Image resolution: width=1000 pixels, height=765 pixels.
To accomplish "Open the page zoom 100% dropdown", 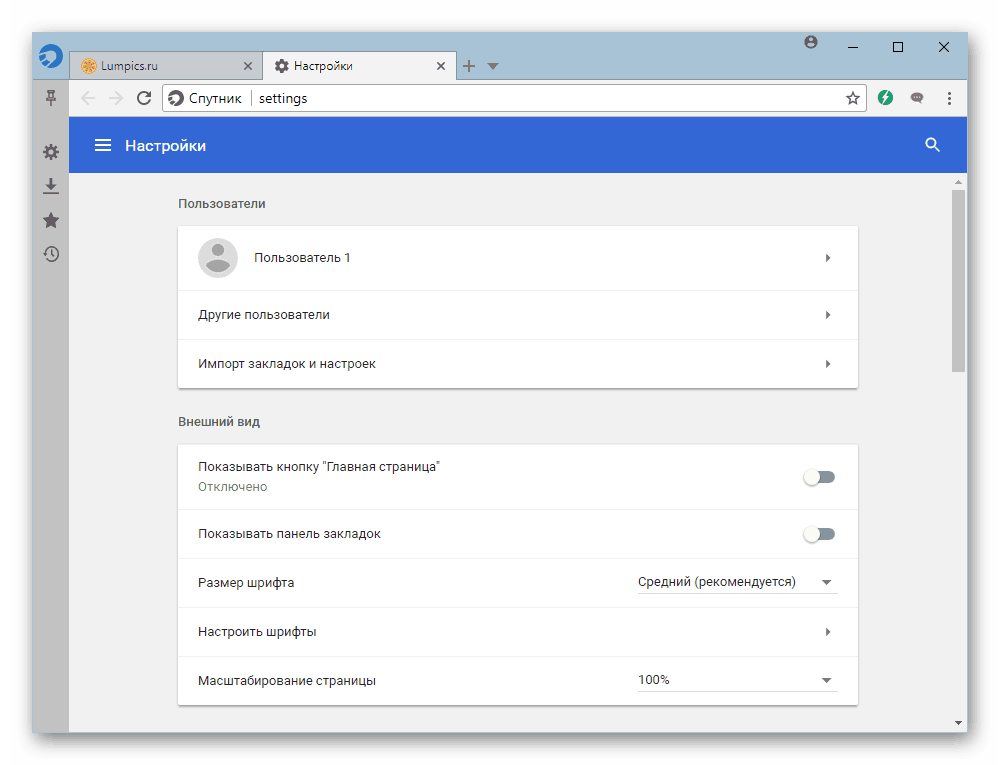I will (x=737, y=680).
